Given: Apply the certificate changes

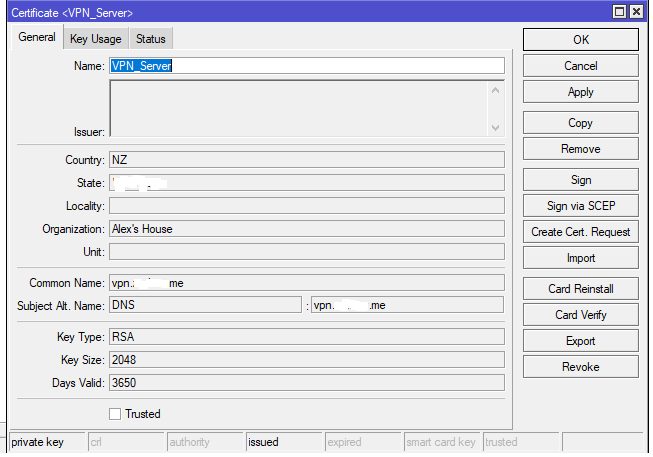Looking at the screenshot, I should point(581,92).
